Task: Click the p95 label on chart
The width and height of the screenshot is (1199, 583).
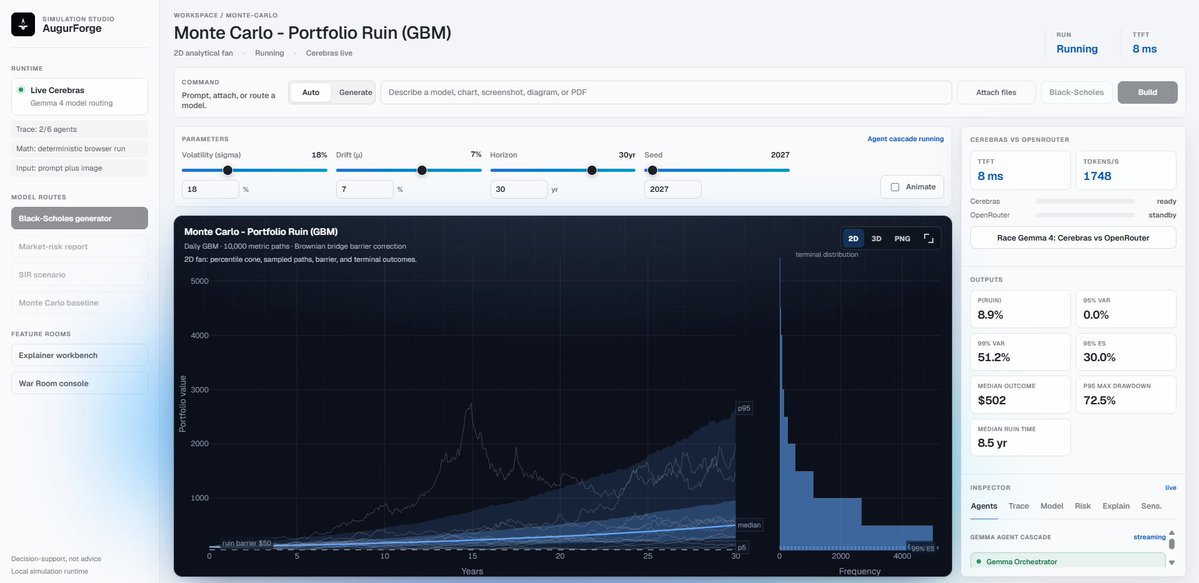Action: [x=744, y=409]
